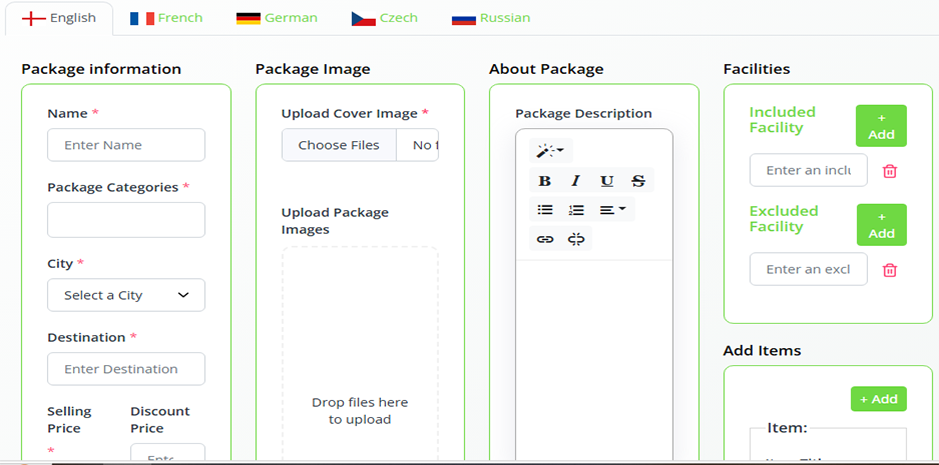Viewport: 939px width, 465px height.
Task: Click the insert link icon
Action: (x=545, y=239)
